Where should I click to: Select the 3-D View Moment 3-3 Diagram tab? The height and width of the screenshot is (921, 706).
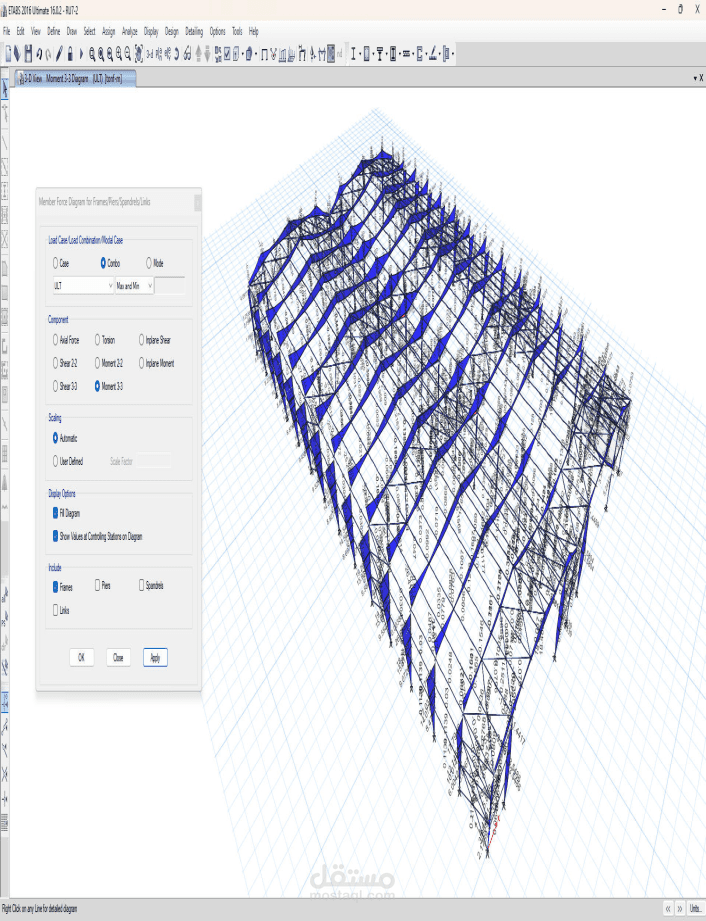75,78
